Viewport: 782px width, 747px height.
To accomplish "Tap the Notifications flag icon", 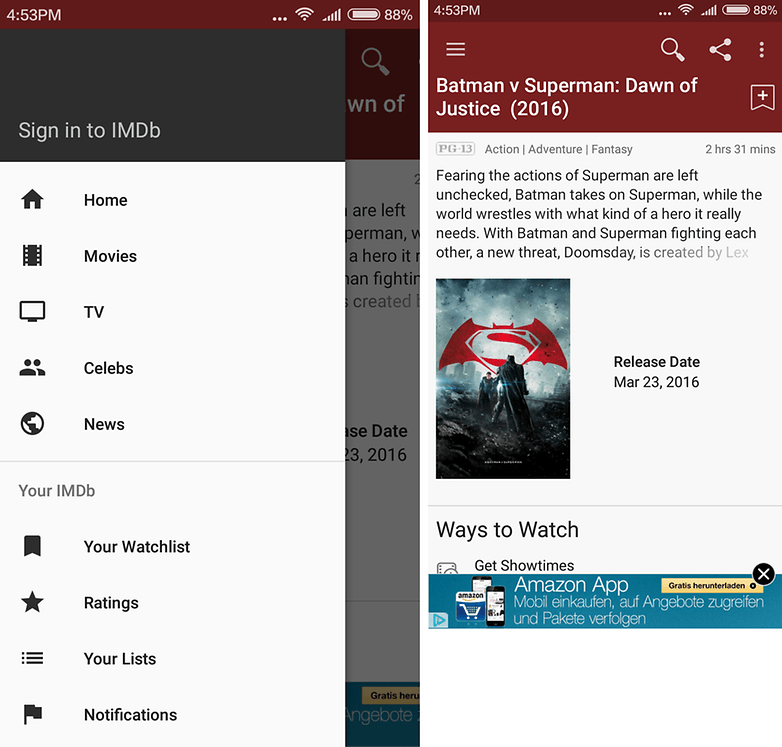I will (x=32, y=714).
